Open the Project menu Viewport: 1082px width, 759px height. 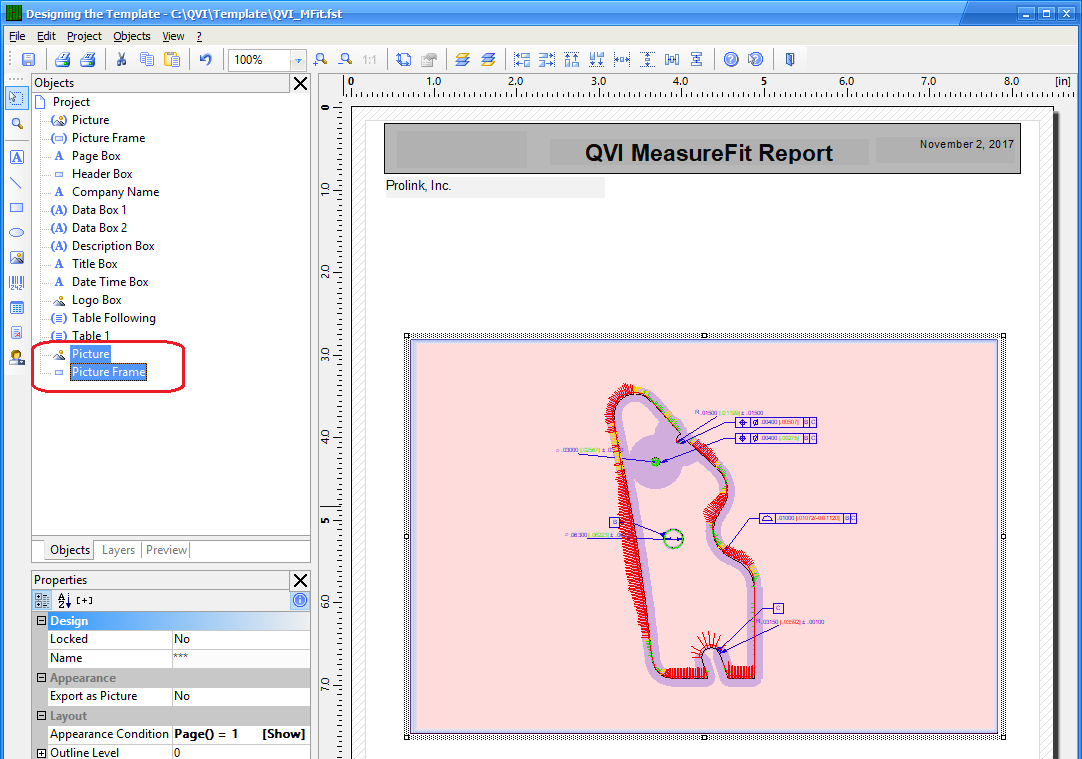tap(84, 36)
